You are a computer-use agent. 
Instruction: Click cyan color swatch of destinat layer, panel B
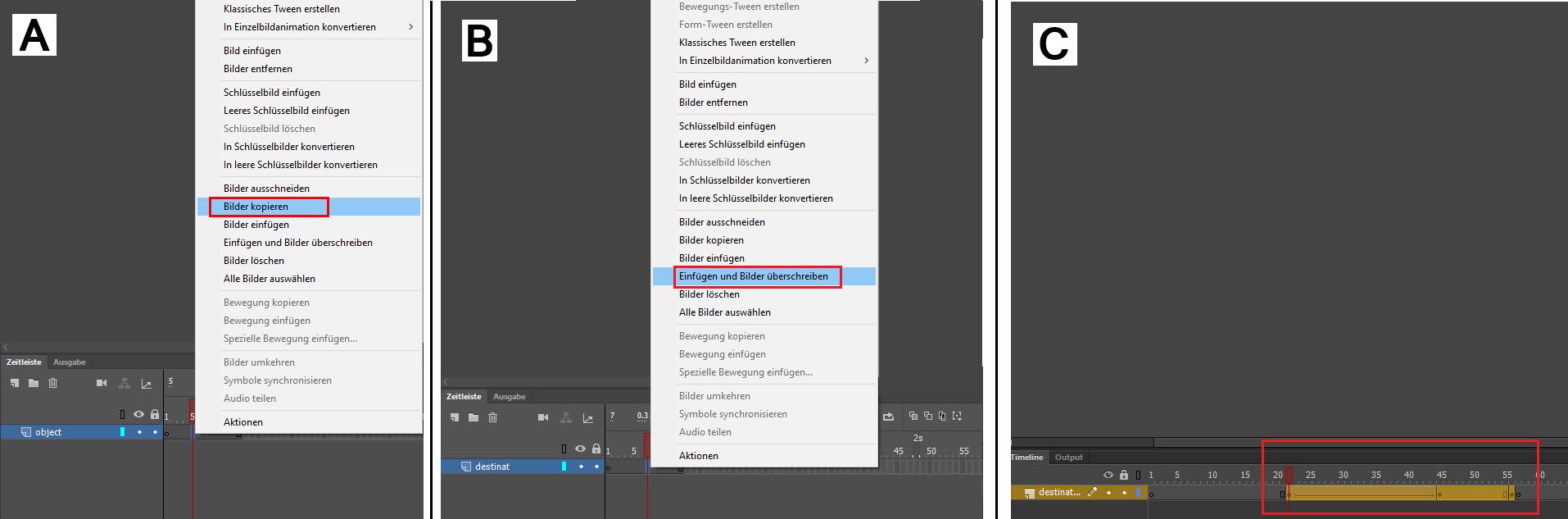564,467
